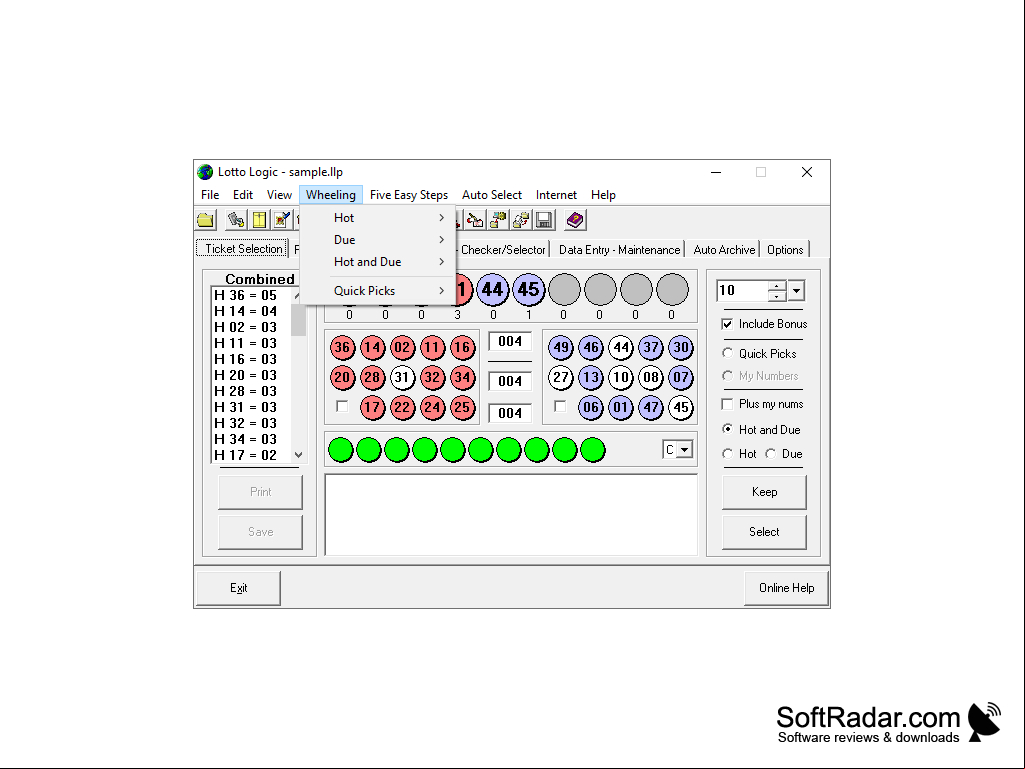Expand the Quick Picks submenu in Wheeling
This screenshot has height=769, width=1025.
[x=378, y=291]
